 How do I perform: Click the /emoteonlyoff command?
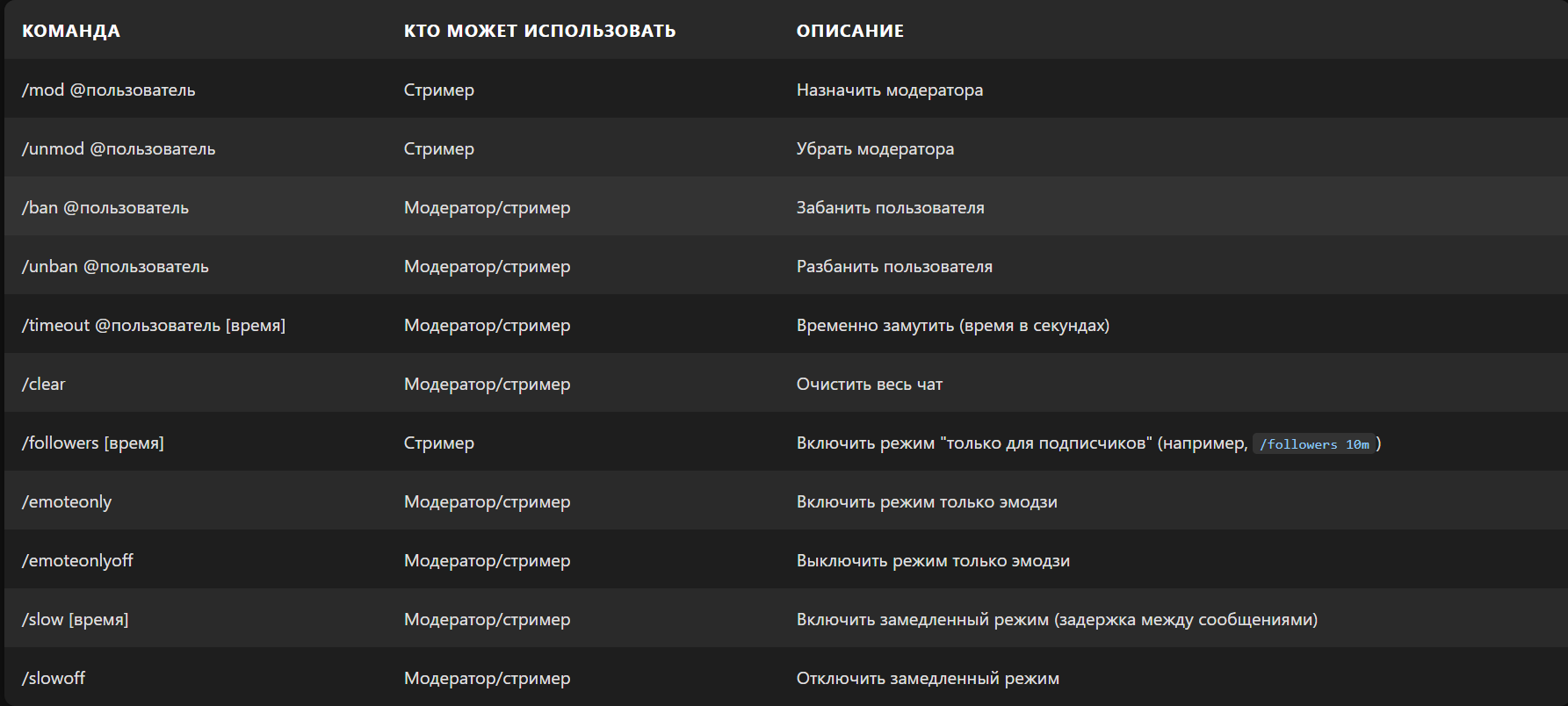coord(77,560)
